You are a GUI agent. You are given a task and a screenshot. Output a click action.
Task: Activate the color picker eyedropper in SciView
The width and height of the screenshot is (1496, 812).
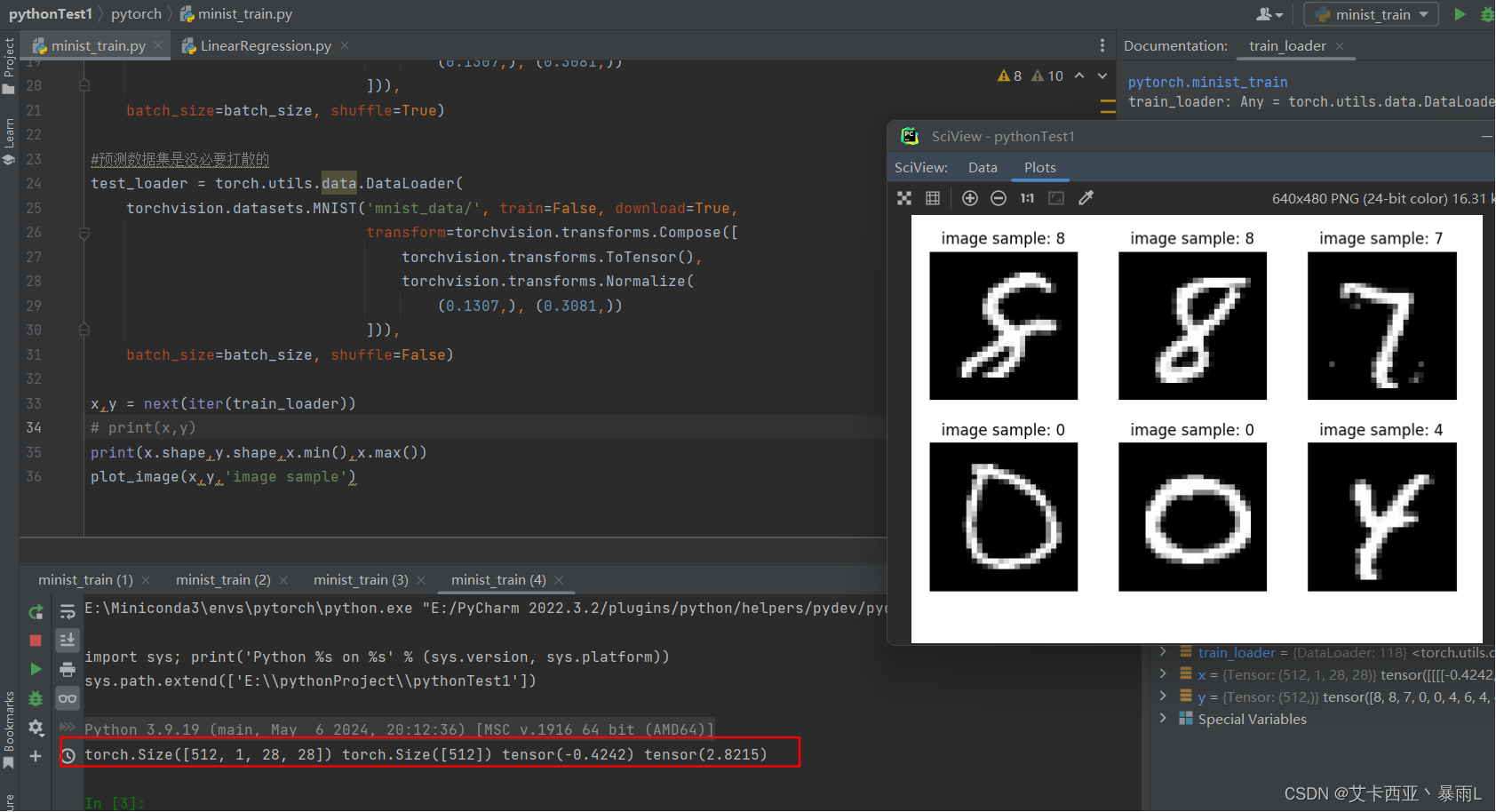coord(1086,198)
